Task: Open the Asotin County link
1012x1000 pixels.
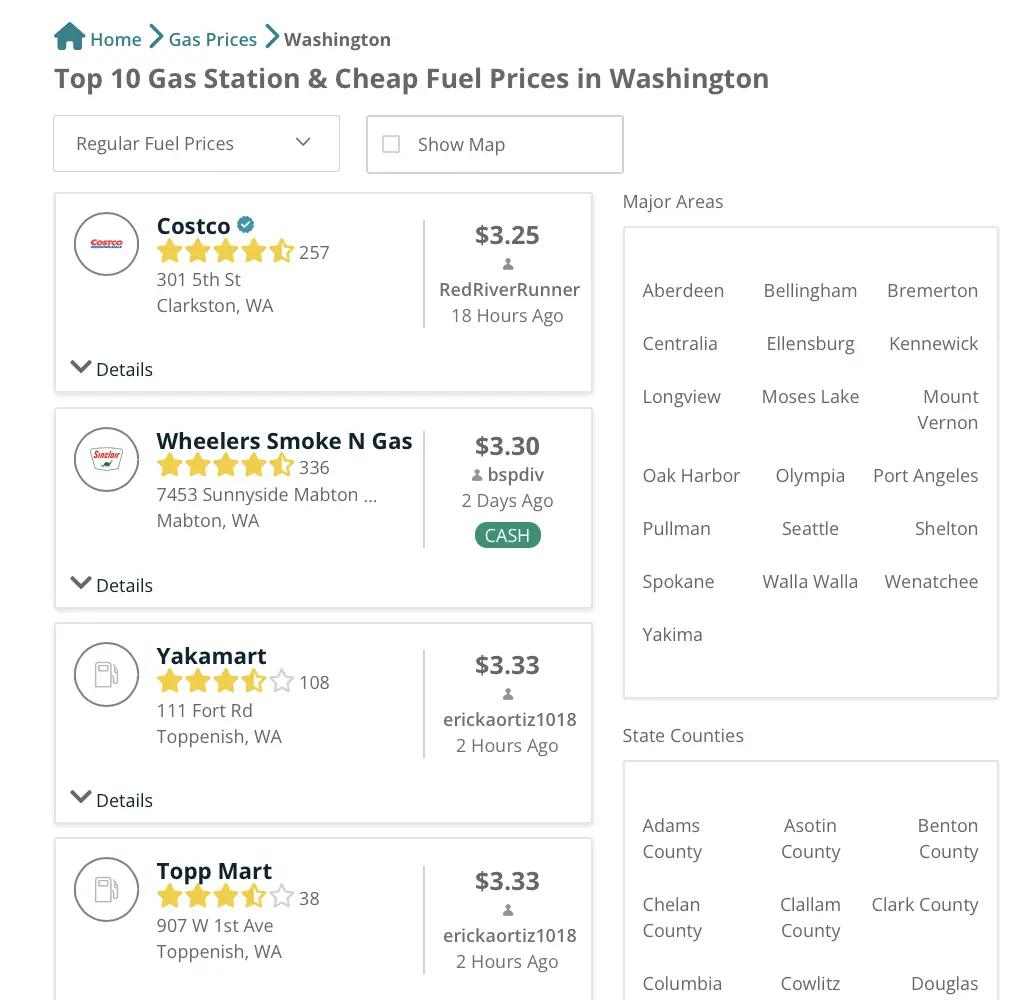Action: (x=810, y=838)
